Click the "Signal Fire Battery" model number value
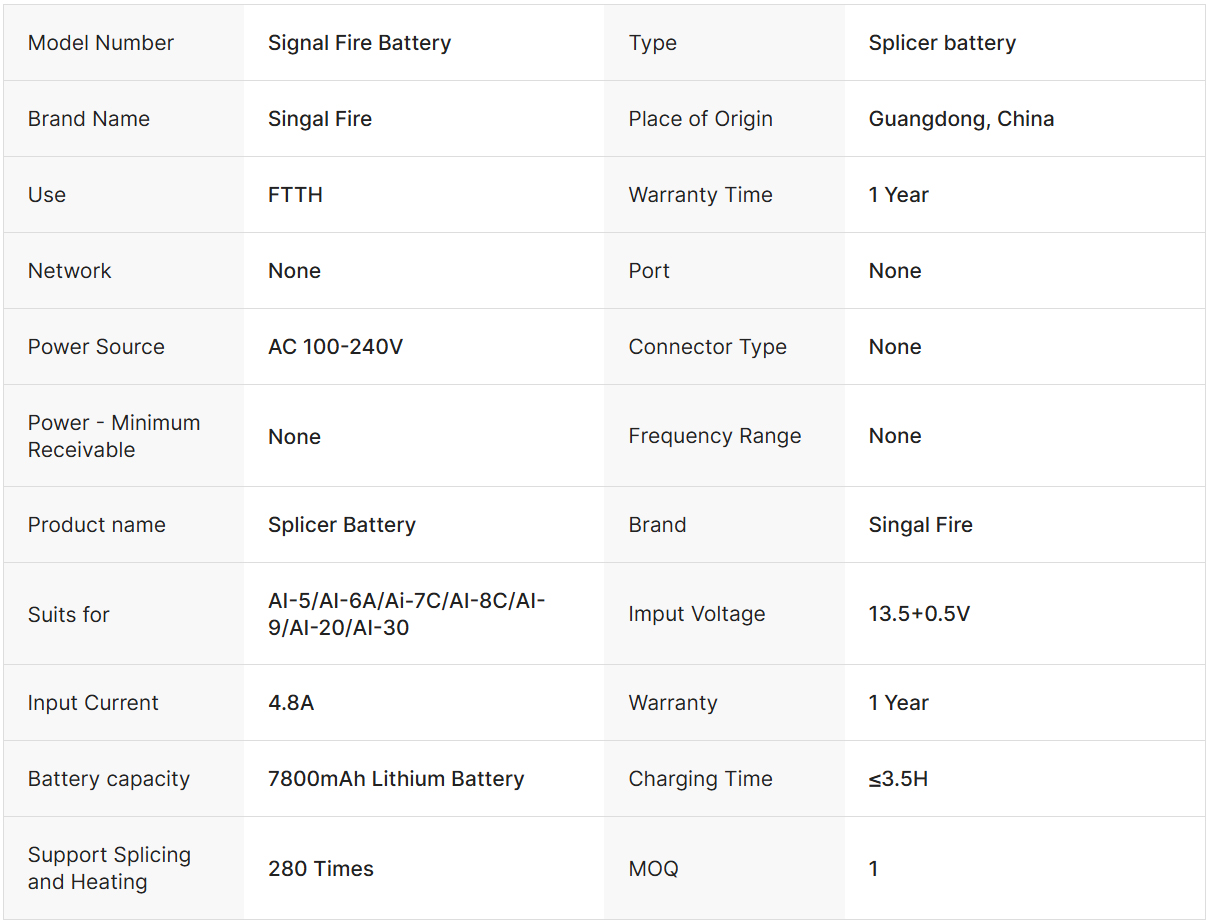 (x=359, y=43)
